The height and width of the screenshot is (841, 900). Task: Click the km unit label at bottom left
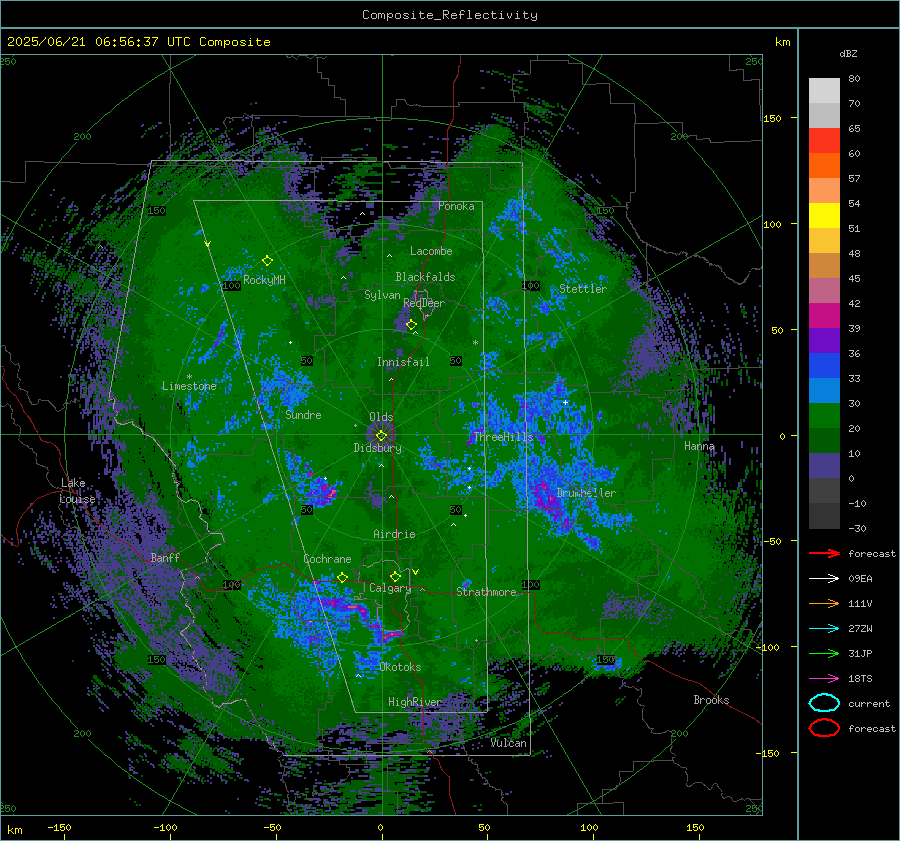[x=14, y=830]
